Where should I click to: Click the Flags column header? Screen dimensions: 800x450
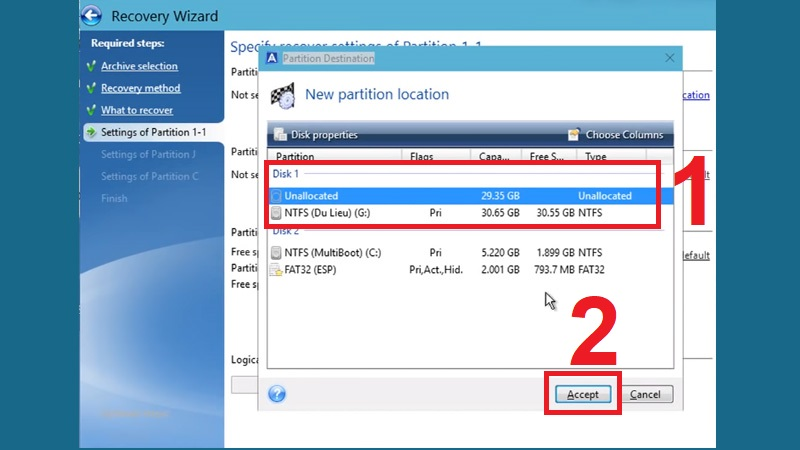(436, 156)
